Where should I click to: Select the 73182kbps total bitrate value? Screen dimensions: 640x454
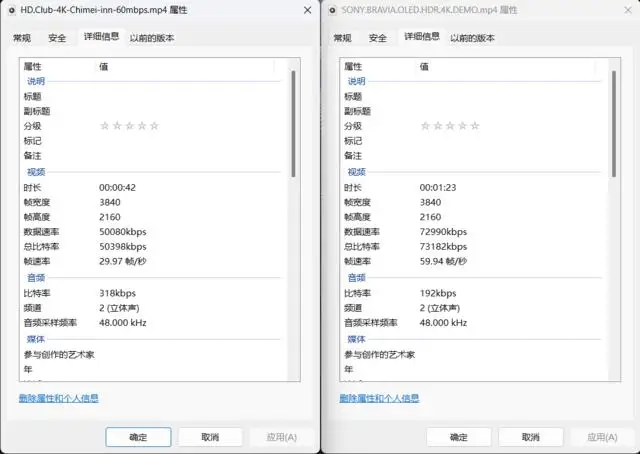tap(443, 247)
